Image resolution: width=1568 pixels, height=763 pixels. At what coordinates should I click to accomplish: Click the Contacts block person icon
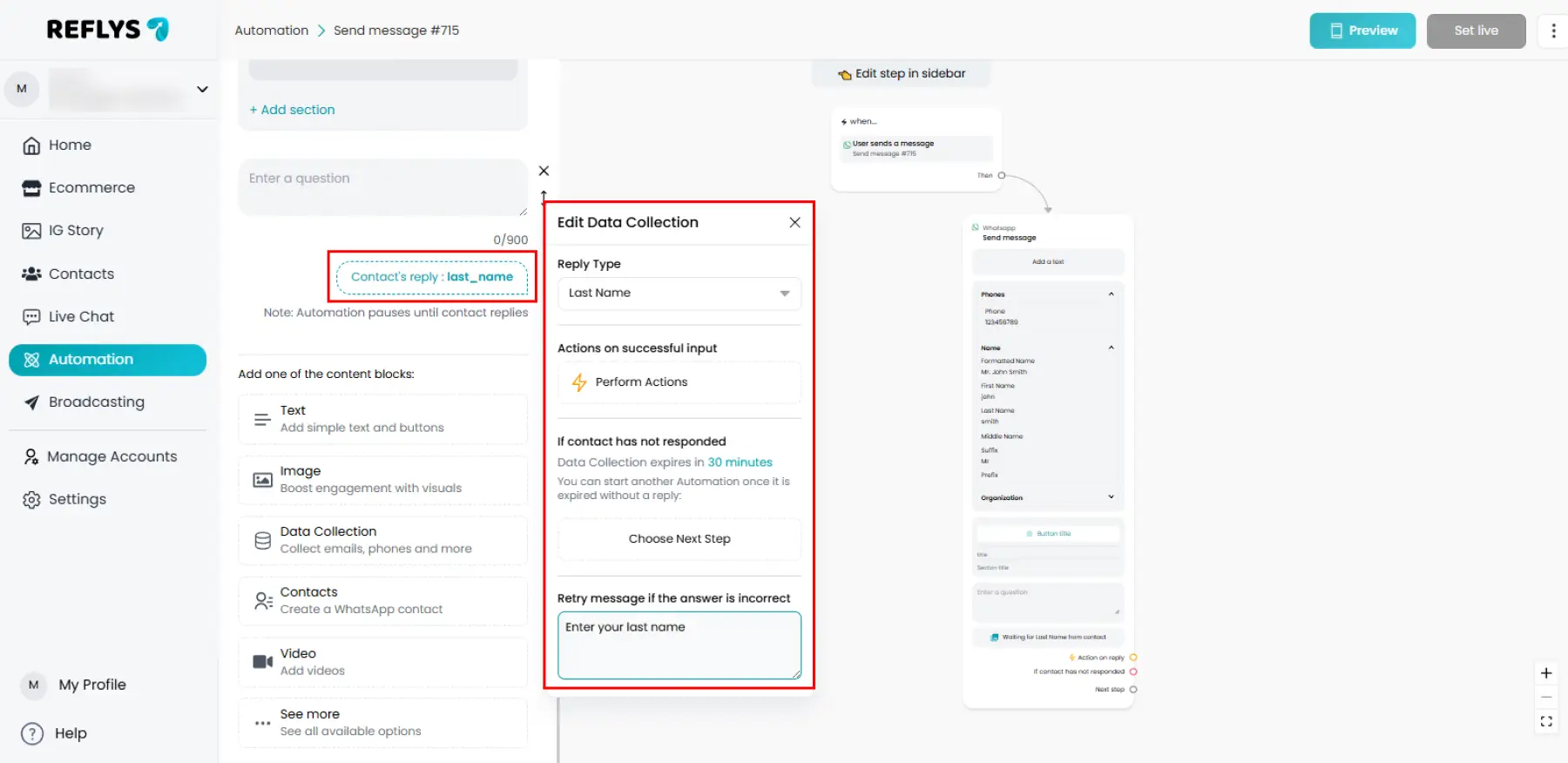[263, 601]
